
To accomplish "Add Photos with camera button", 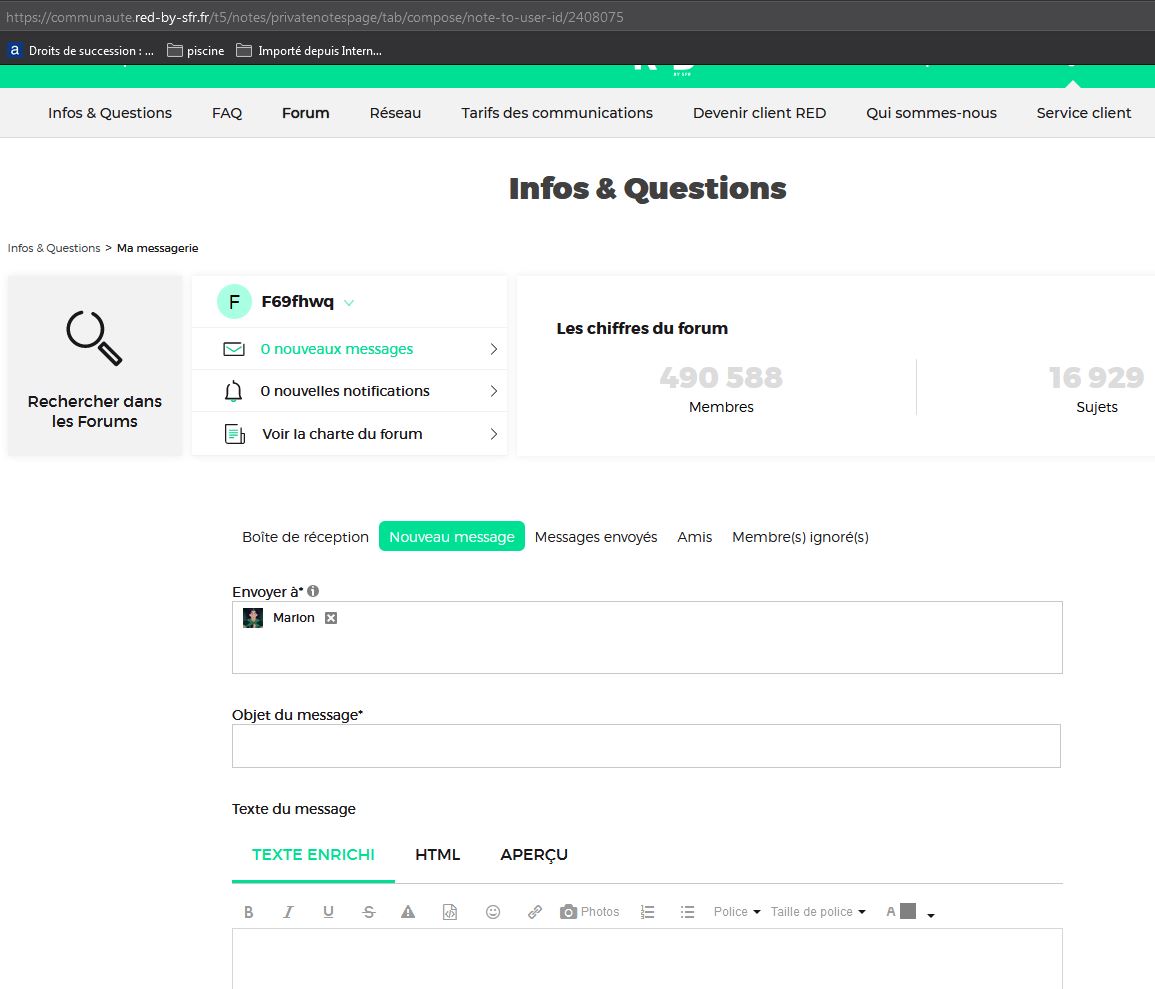I will pyautogui.click(x=589, y=912).
